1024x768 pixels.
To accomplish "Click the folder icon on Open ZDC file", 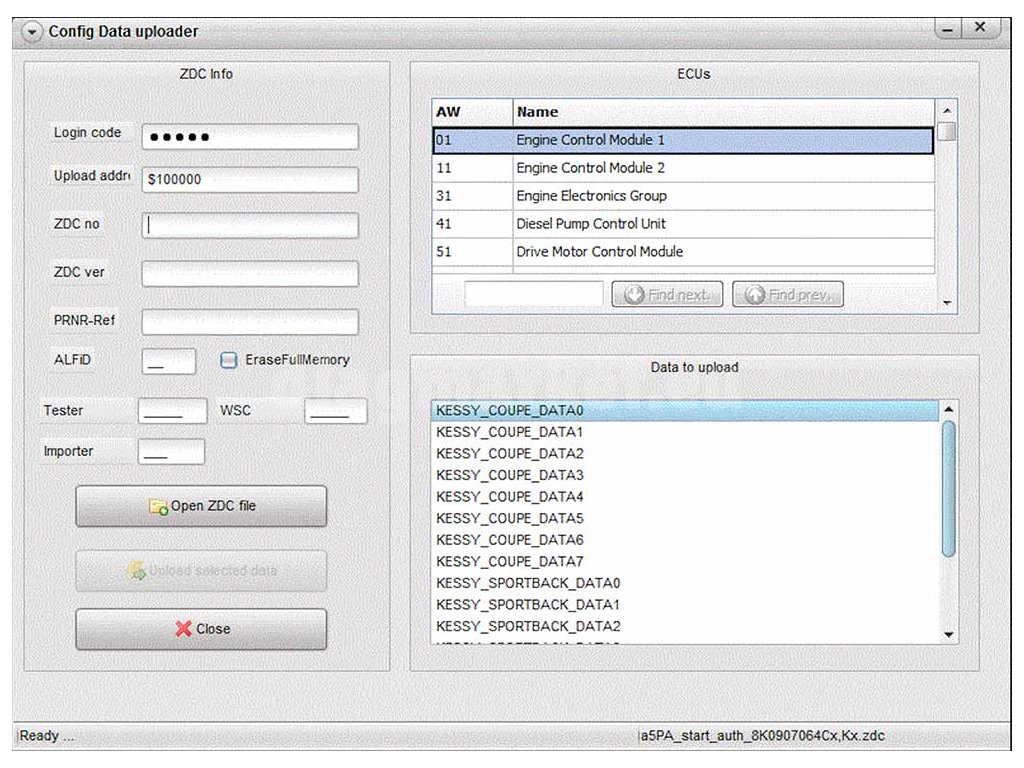I will click(158, 506).
